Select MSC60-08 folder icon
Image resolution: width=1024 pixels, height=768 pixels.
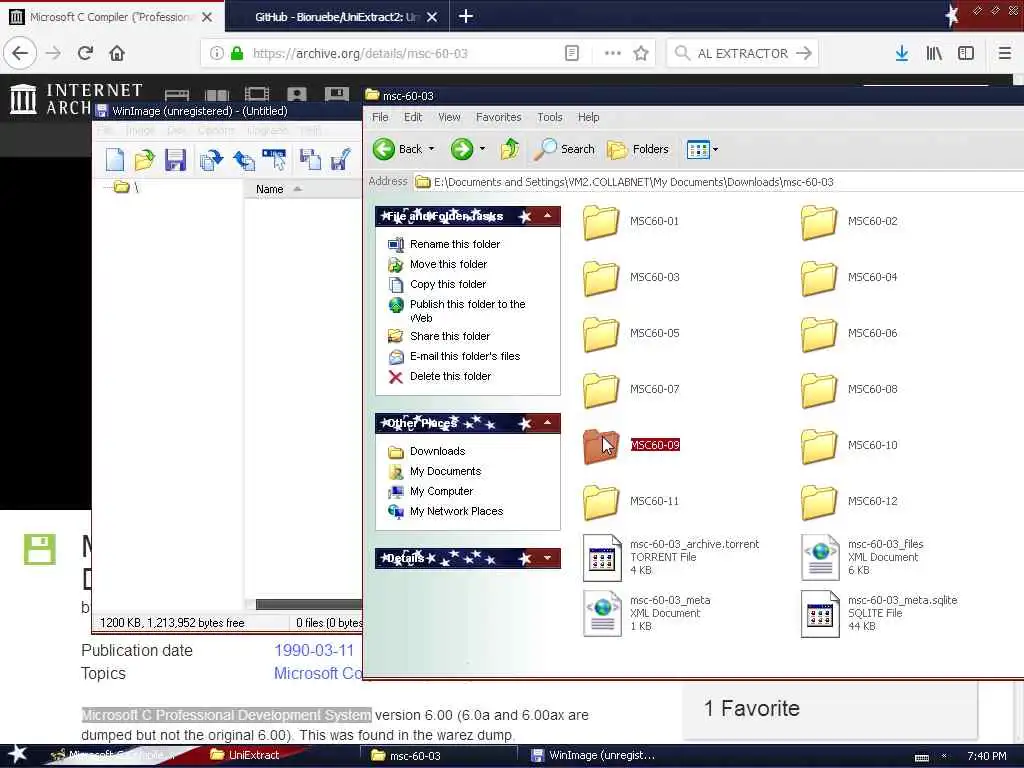coord(819,390)
